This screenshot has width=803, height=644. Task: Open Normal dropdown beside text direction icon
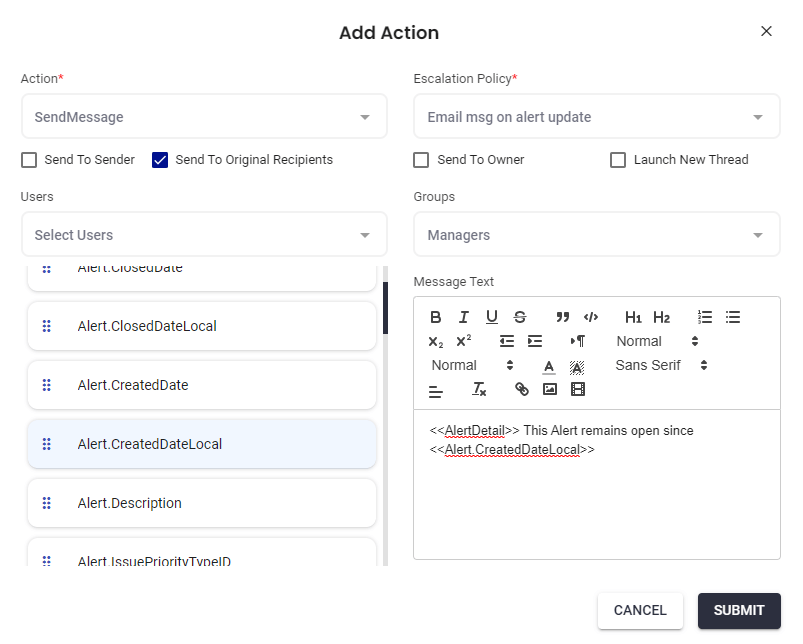(x=657, y=341)
